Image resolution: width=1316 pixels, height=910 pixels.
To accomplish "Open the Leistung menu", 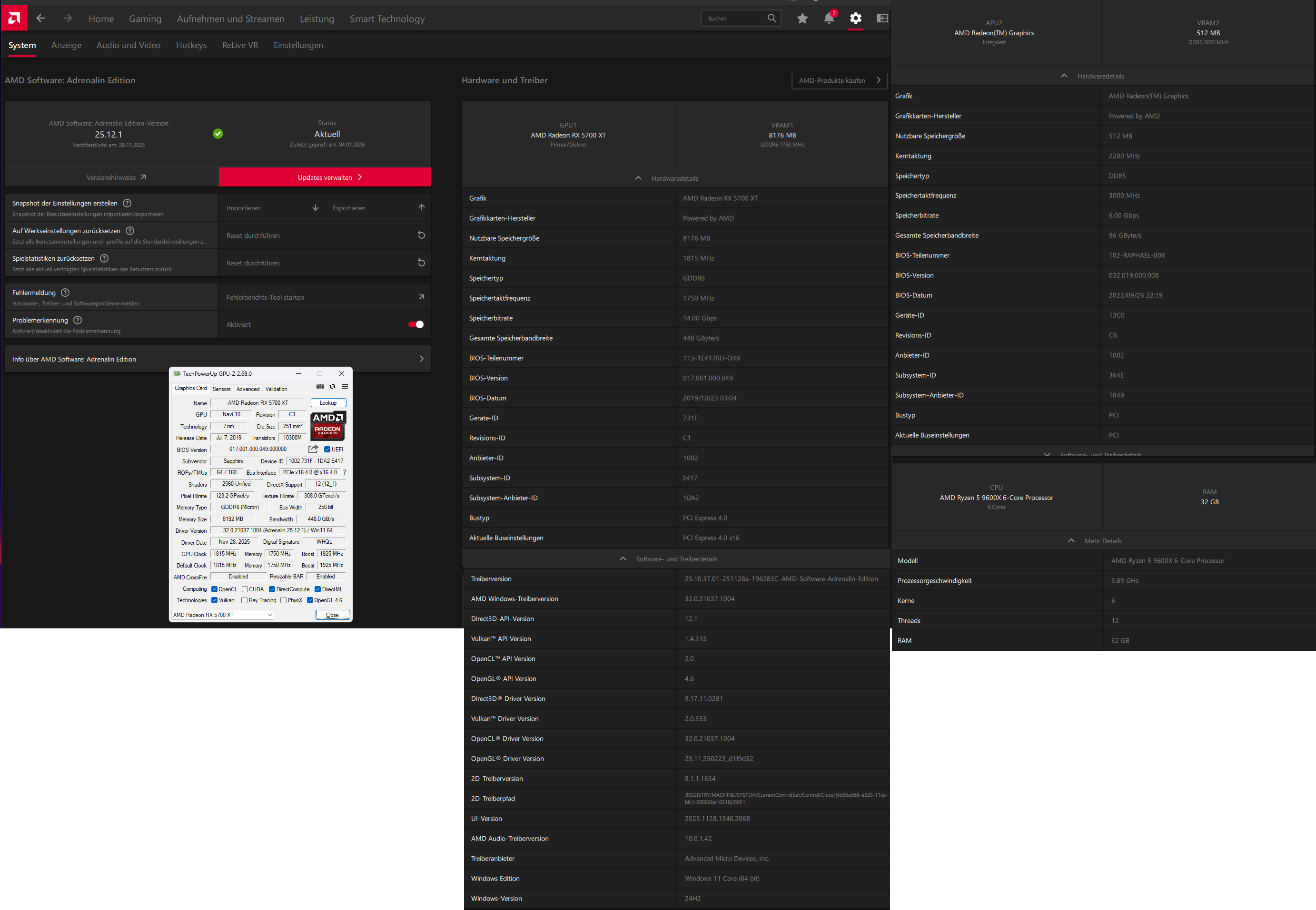I will (x=317, y=19).
